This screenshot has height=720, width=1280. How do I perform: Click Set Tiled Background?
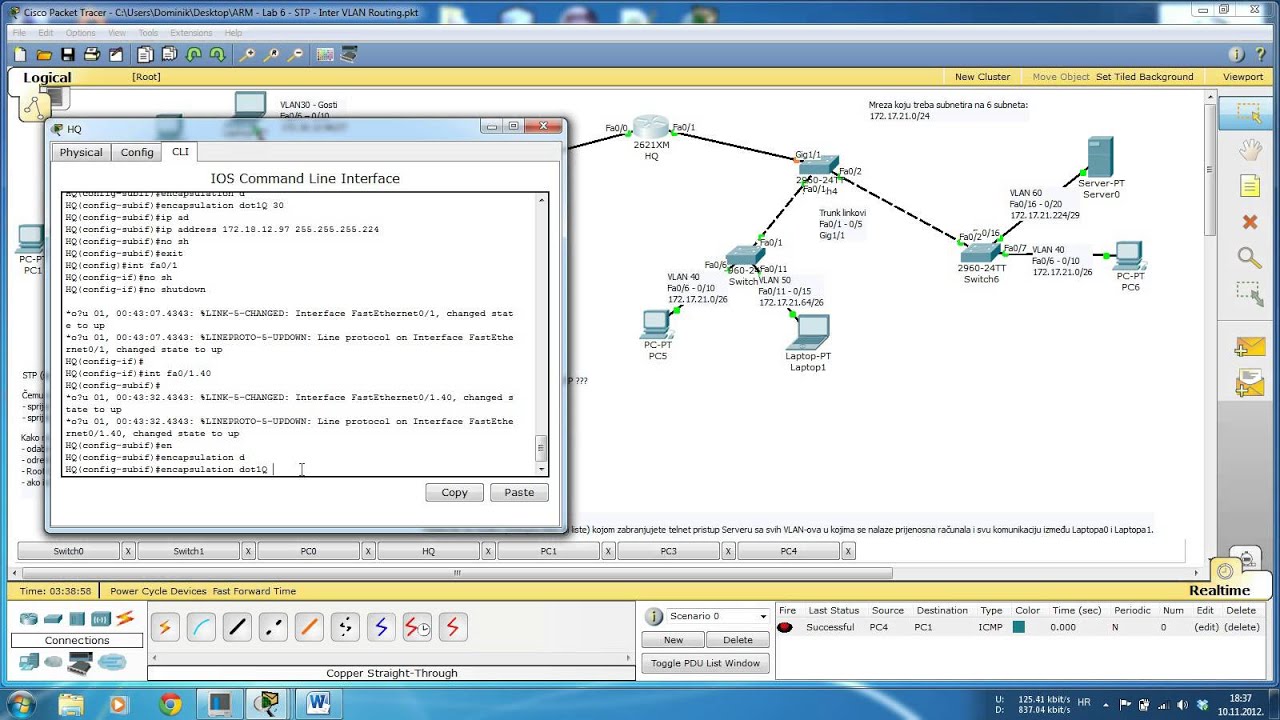[x=1145, y=77]
